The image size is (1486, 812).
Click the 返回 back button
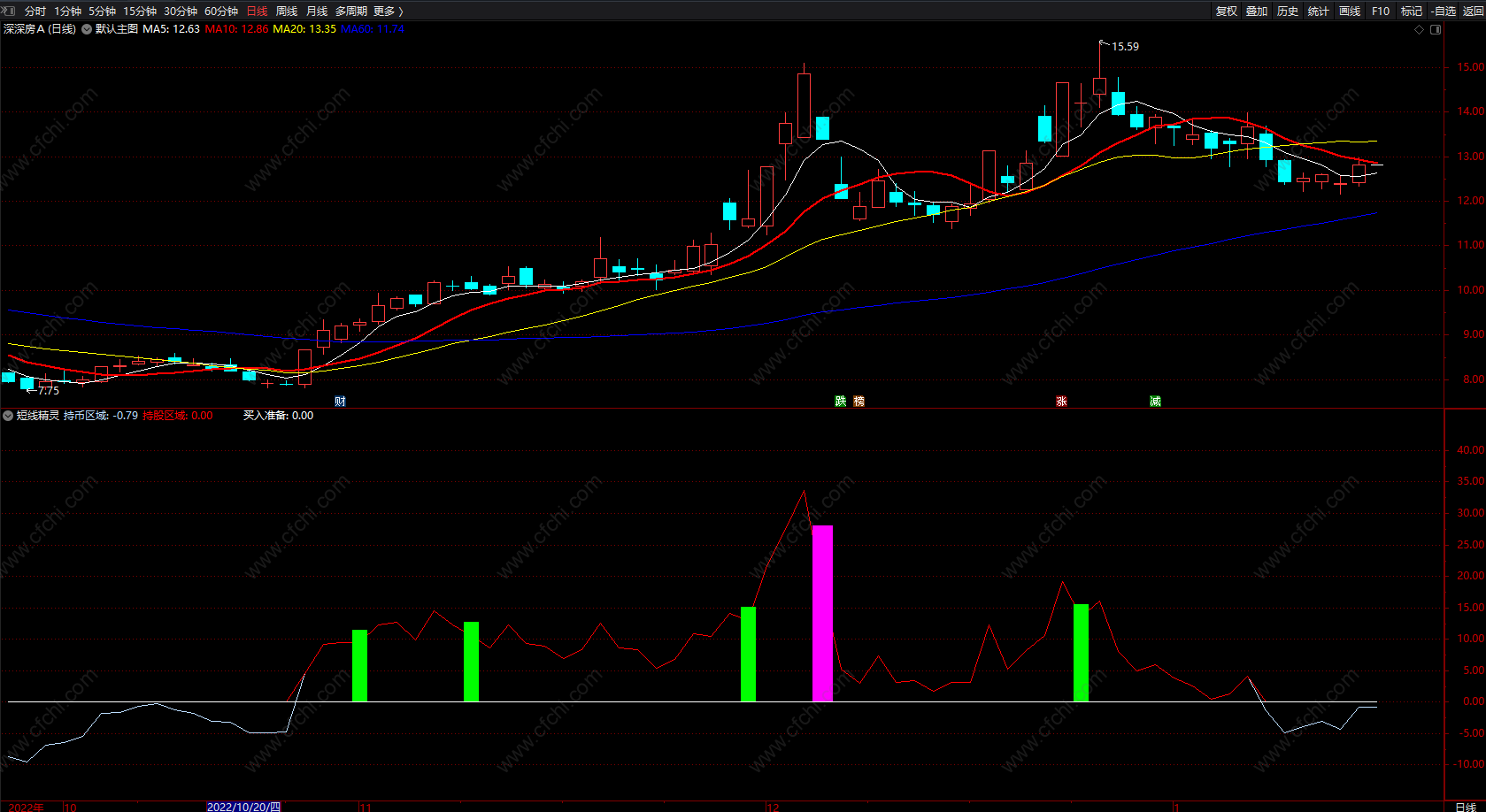pyautogui.click(x=1474, y=11)
